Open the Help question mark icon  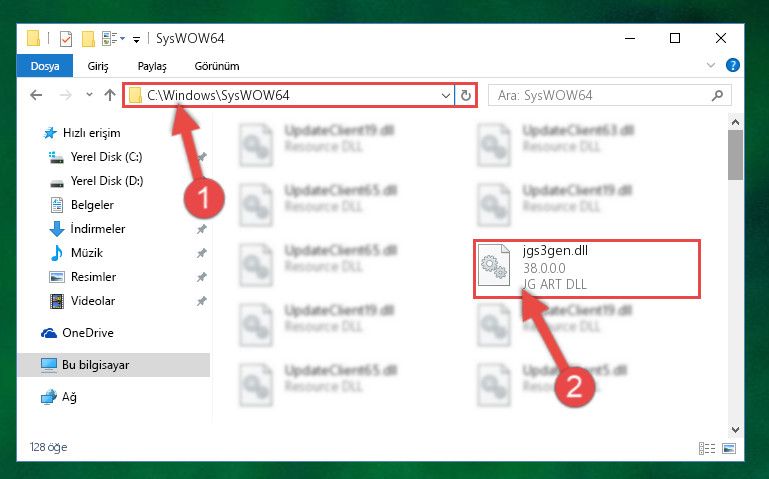click(733, 65)
